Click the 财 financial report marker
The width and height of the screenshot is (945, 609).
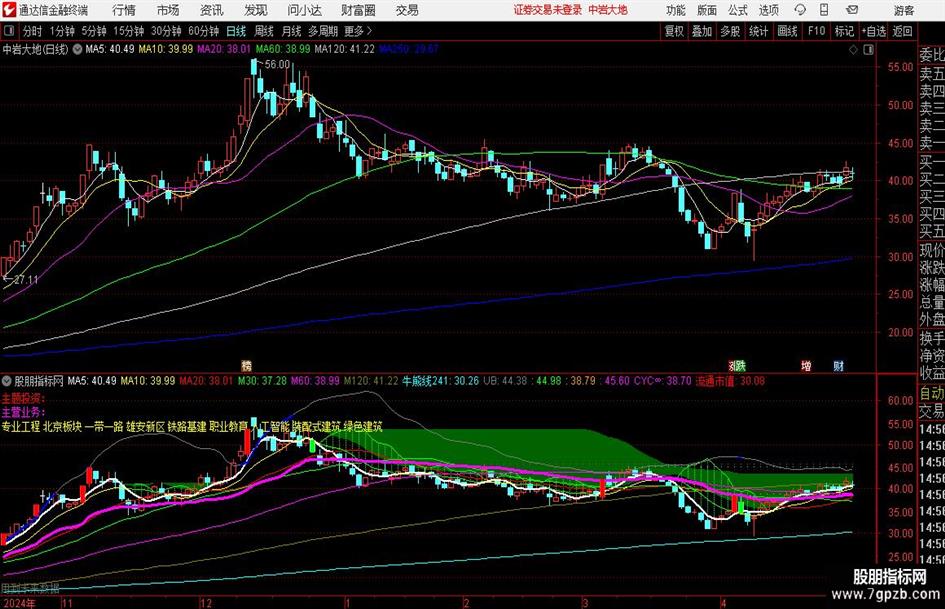pyautogui.click(x=838, y=366)
